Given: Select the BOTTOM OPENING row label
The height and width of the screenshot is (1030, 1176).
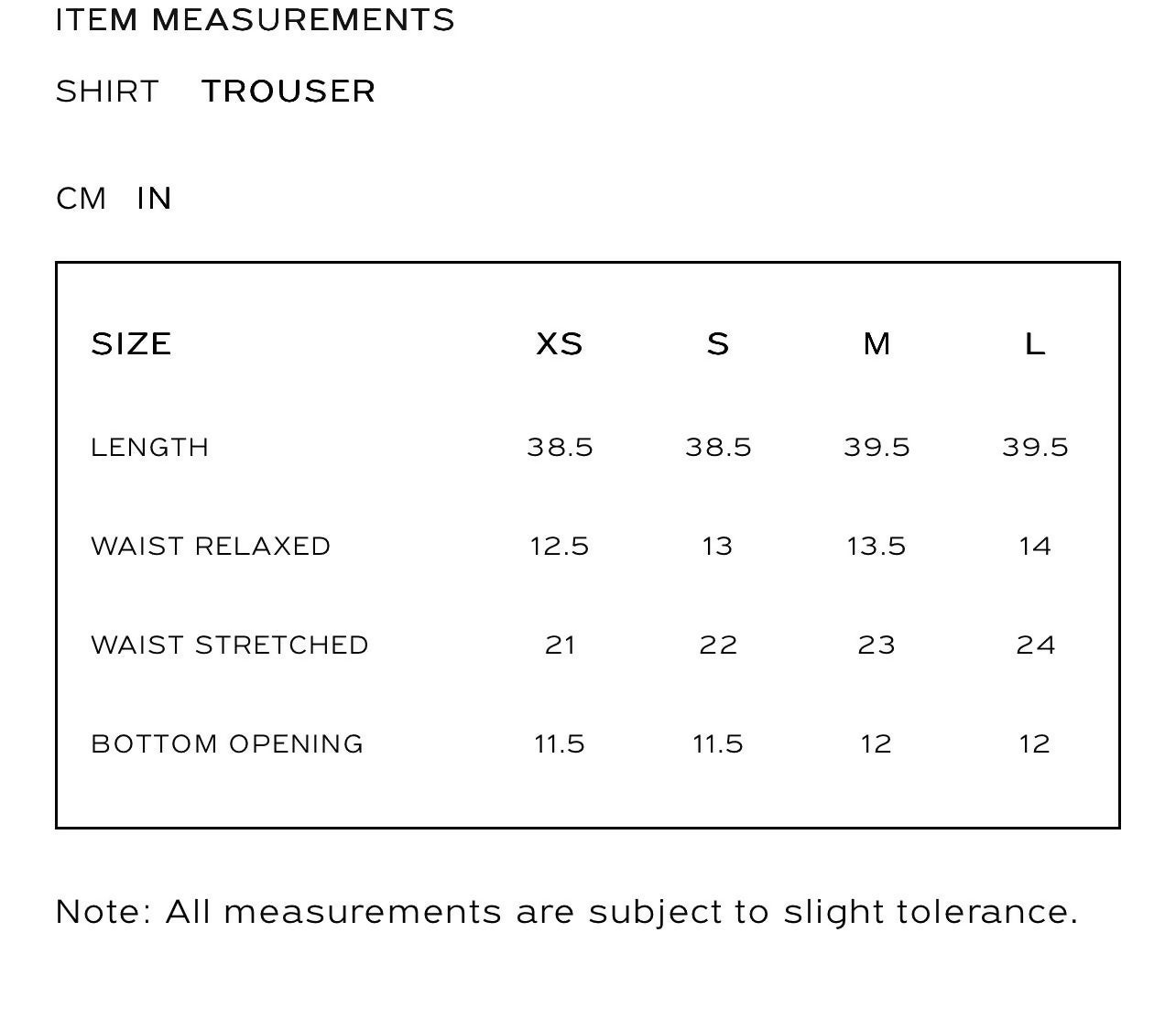Looking at the screenshot, I should pos(227,743).
